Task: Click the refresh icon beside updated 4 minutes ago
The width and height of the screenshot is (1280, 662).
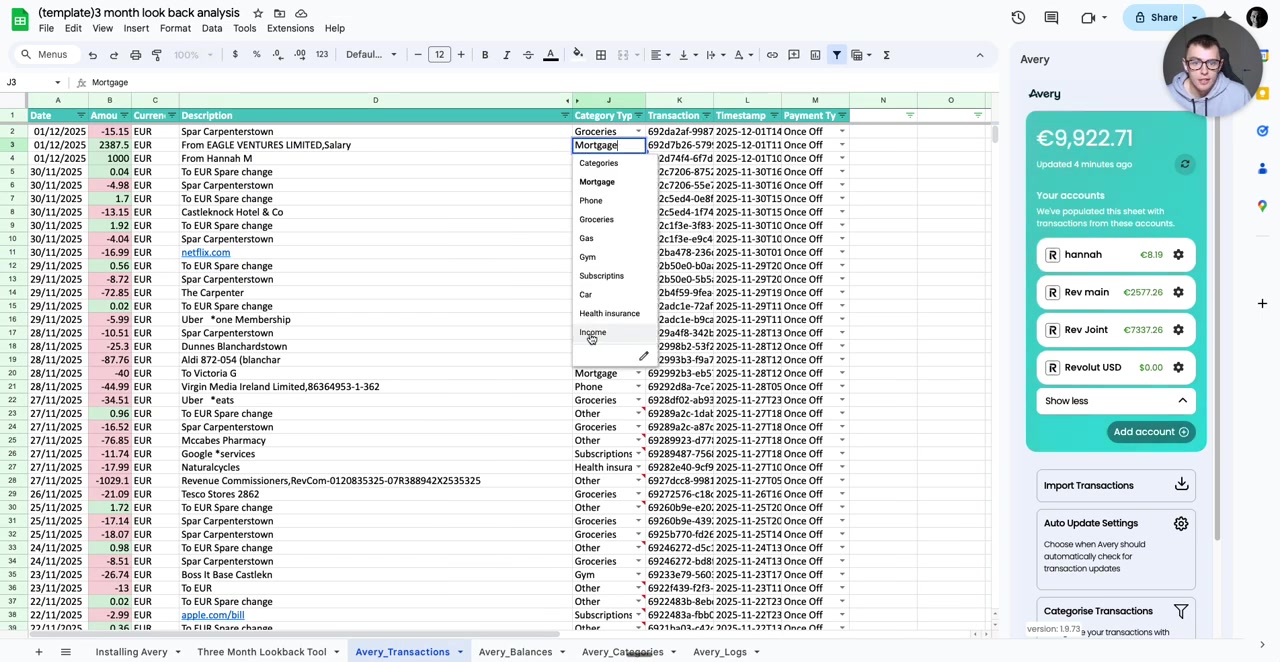Action: 1185,163
